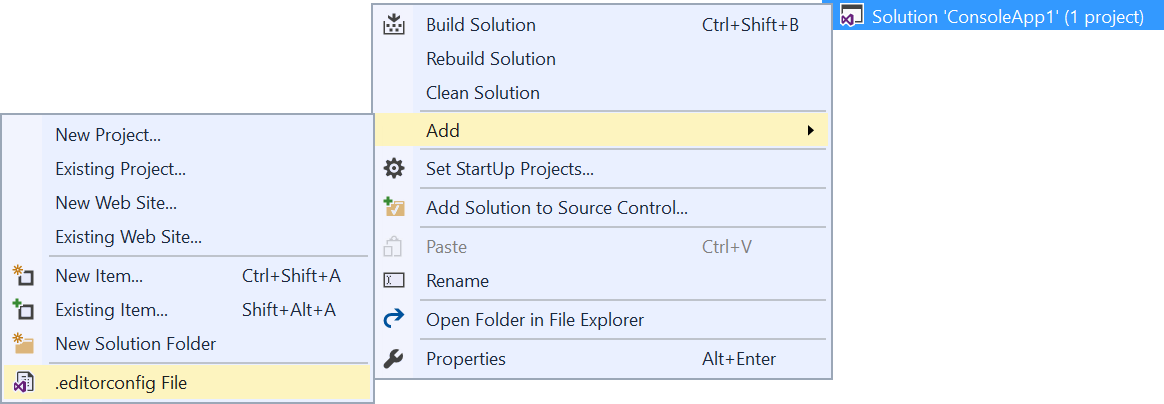Open the Add menu entry

(x=602, y=131)
